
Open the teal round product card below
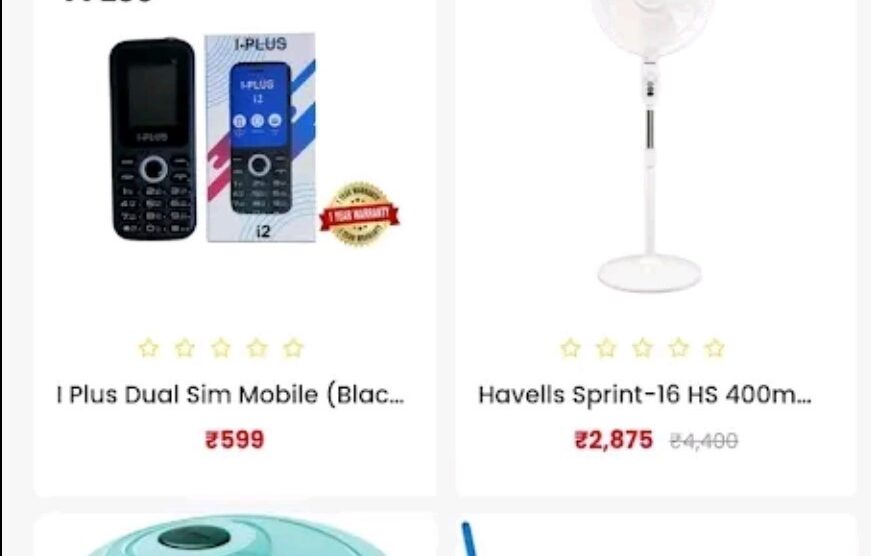pos(235,534)
